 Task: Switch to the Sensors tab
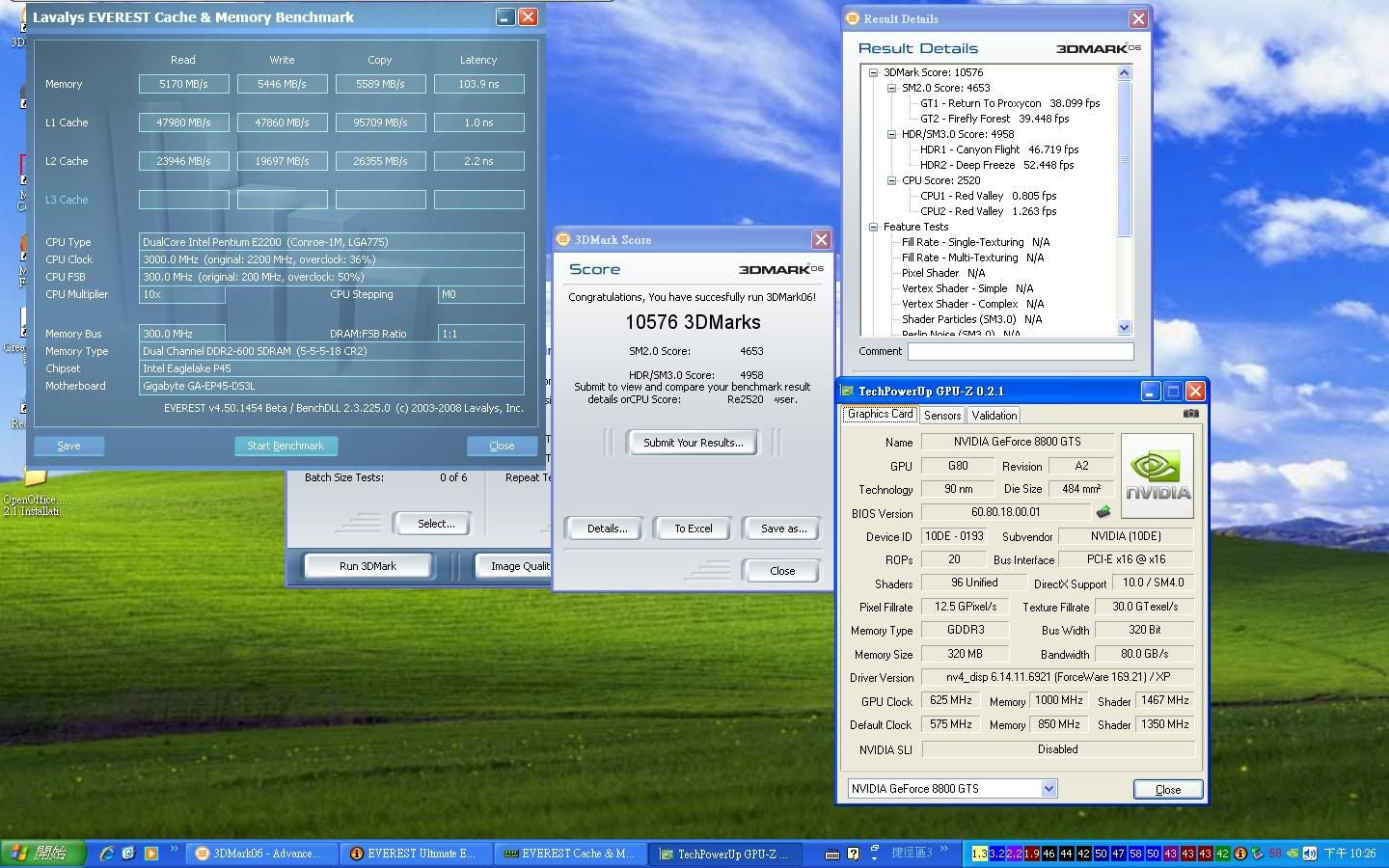(942, 416)
